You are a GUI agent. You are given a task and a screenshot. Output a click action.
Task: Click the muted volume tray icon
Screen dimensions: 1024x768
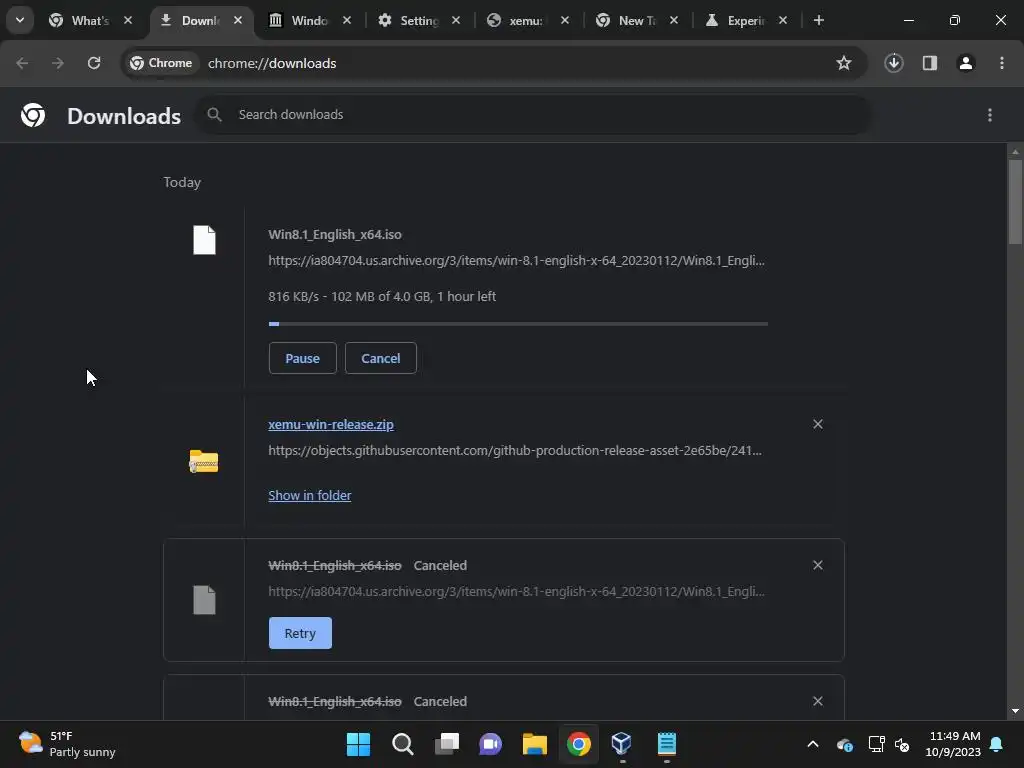(902, 744)
